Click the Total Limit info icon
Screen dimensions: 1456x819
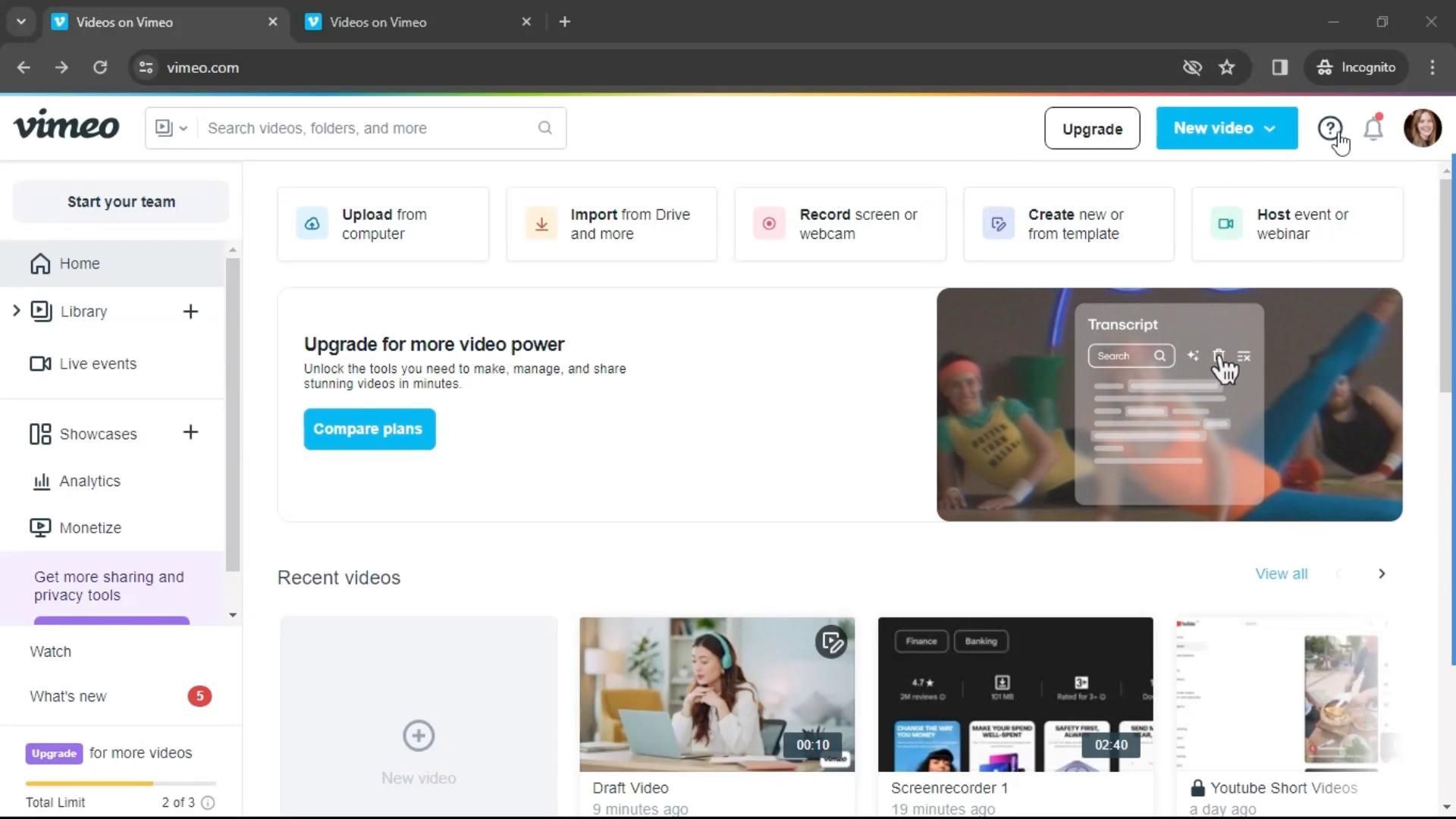coord(208,802)
